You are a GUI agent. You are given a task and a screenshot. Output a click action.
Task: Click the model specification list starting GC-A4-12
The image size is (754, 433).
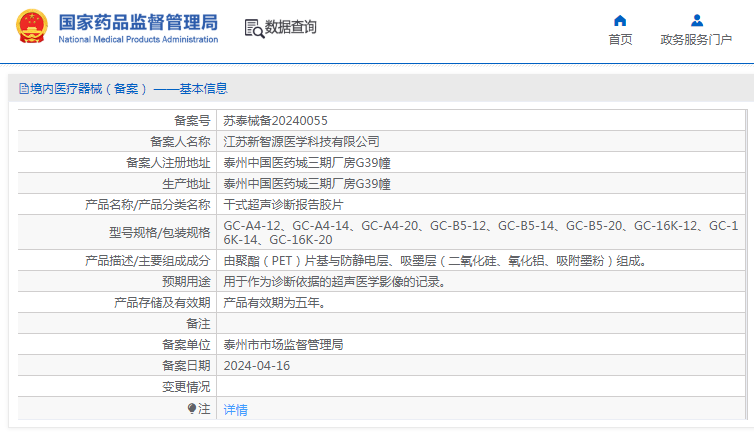481,232
